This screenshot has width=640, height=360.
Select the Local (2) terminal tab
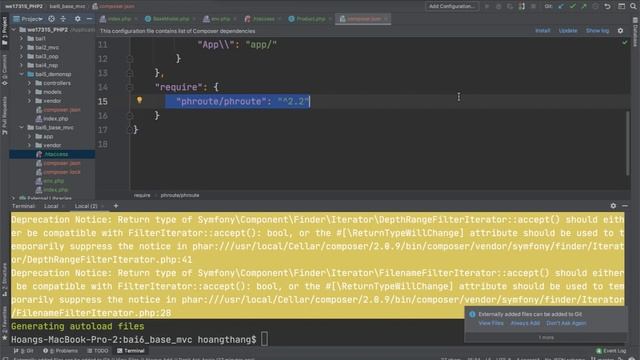tap(86, 206)
